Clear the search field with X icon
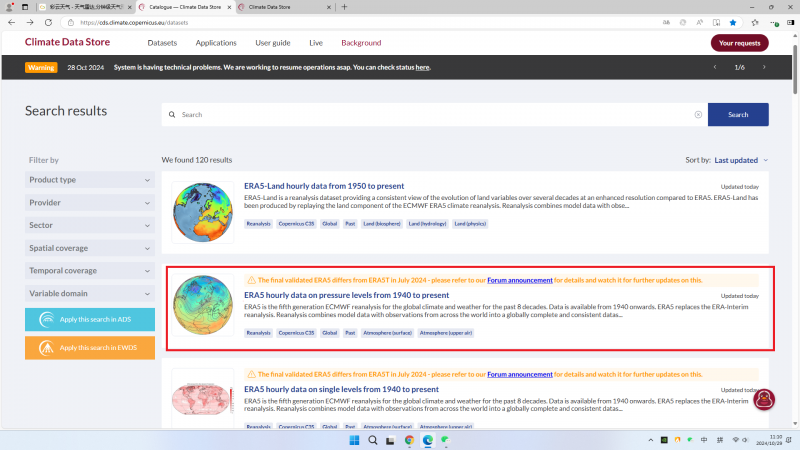 [x=698, y=115]
